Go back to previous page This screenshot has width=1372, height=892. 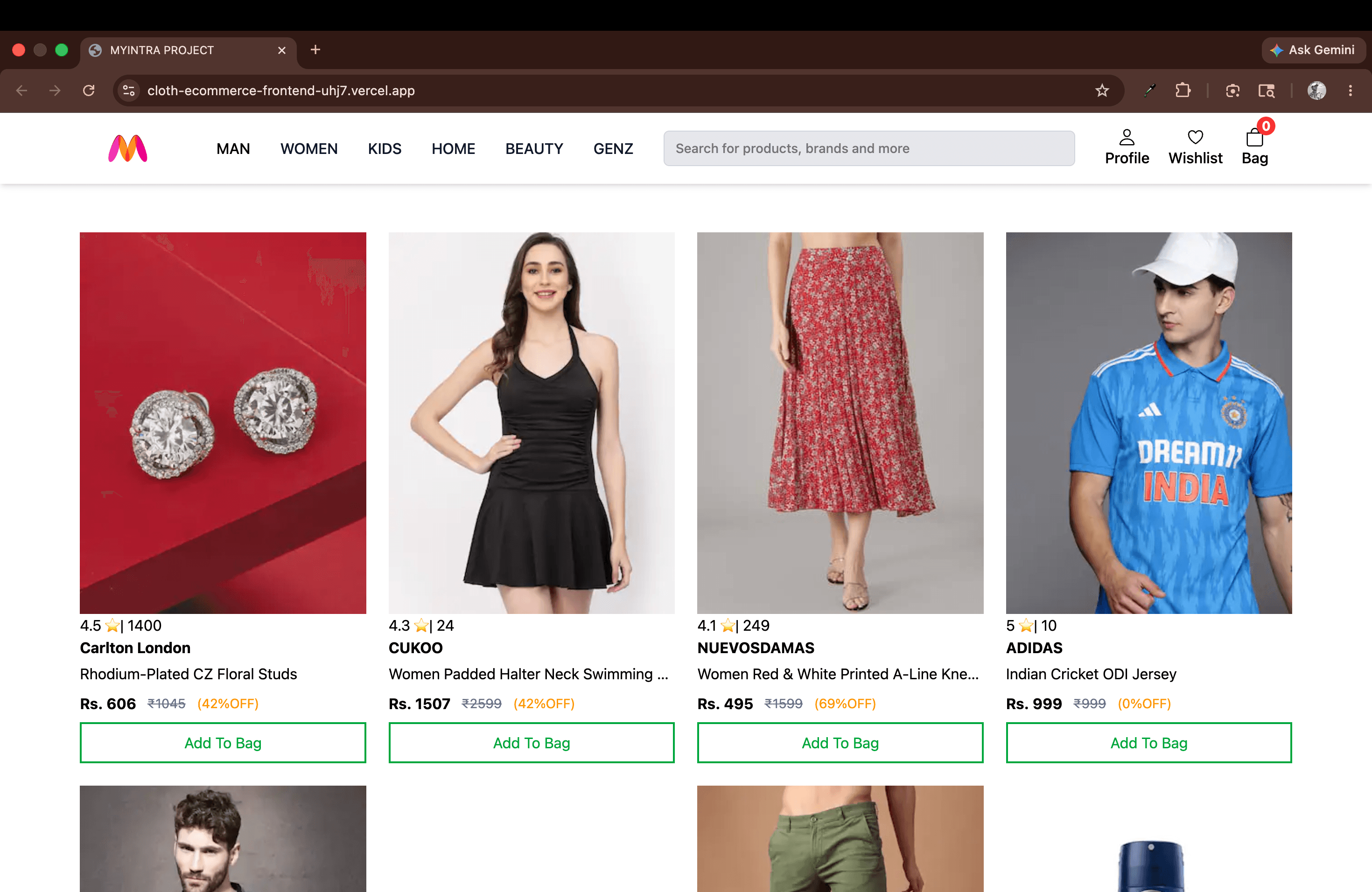(21, 91)
